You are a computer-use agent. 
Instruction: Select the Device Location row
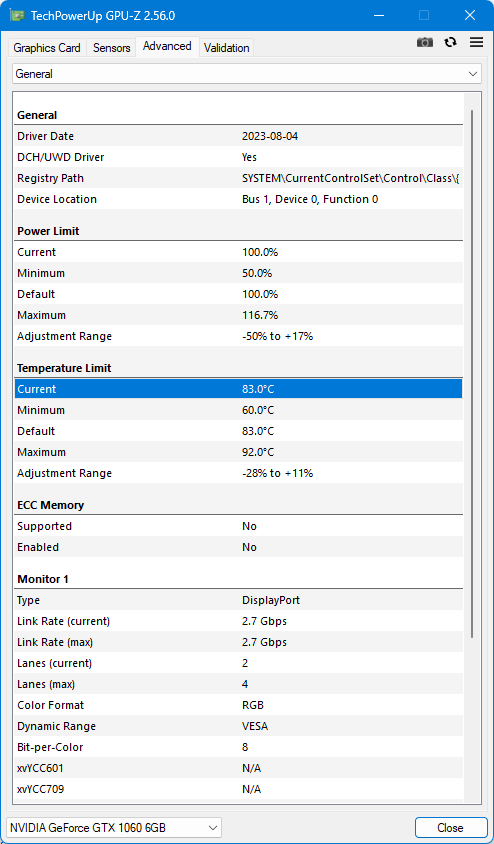tap(238, 199)
